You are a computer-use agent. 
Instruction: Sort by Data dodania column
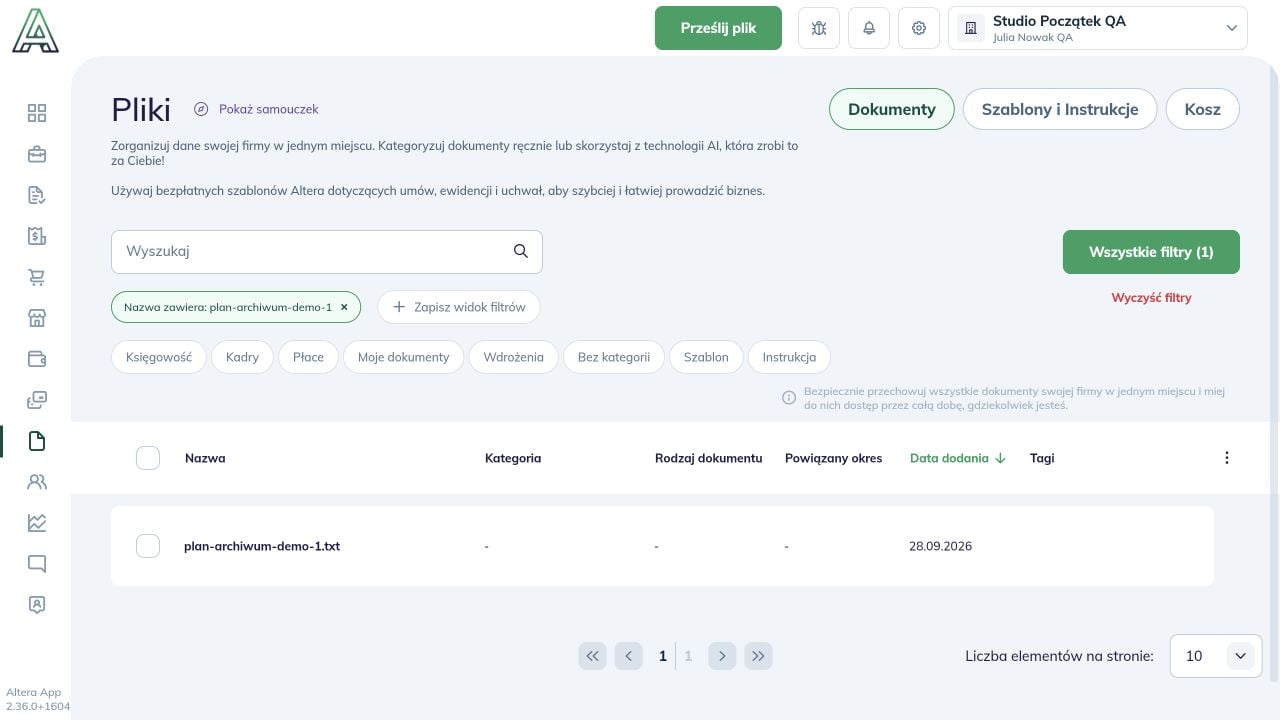(957, 458)
